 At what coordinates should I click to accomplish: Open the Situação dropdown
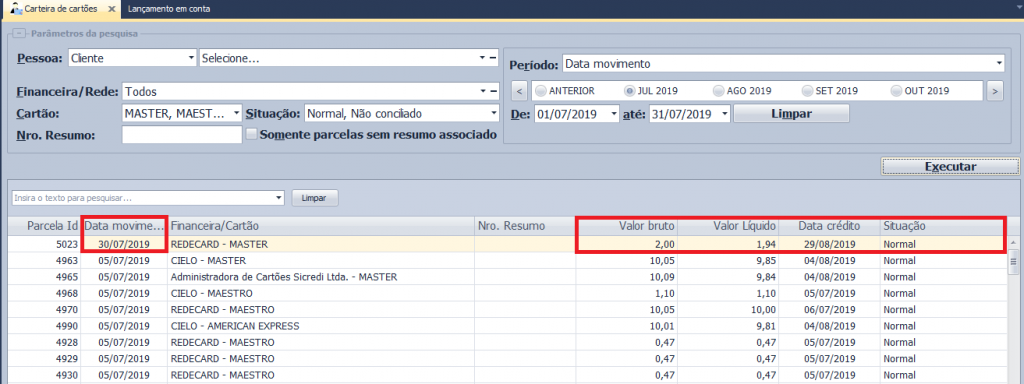[494, 114]
